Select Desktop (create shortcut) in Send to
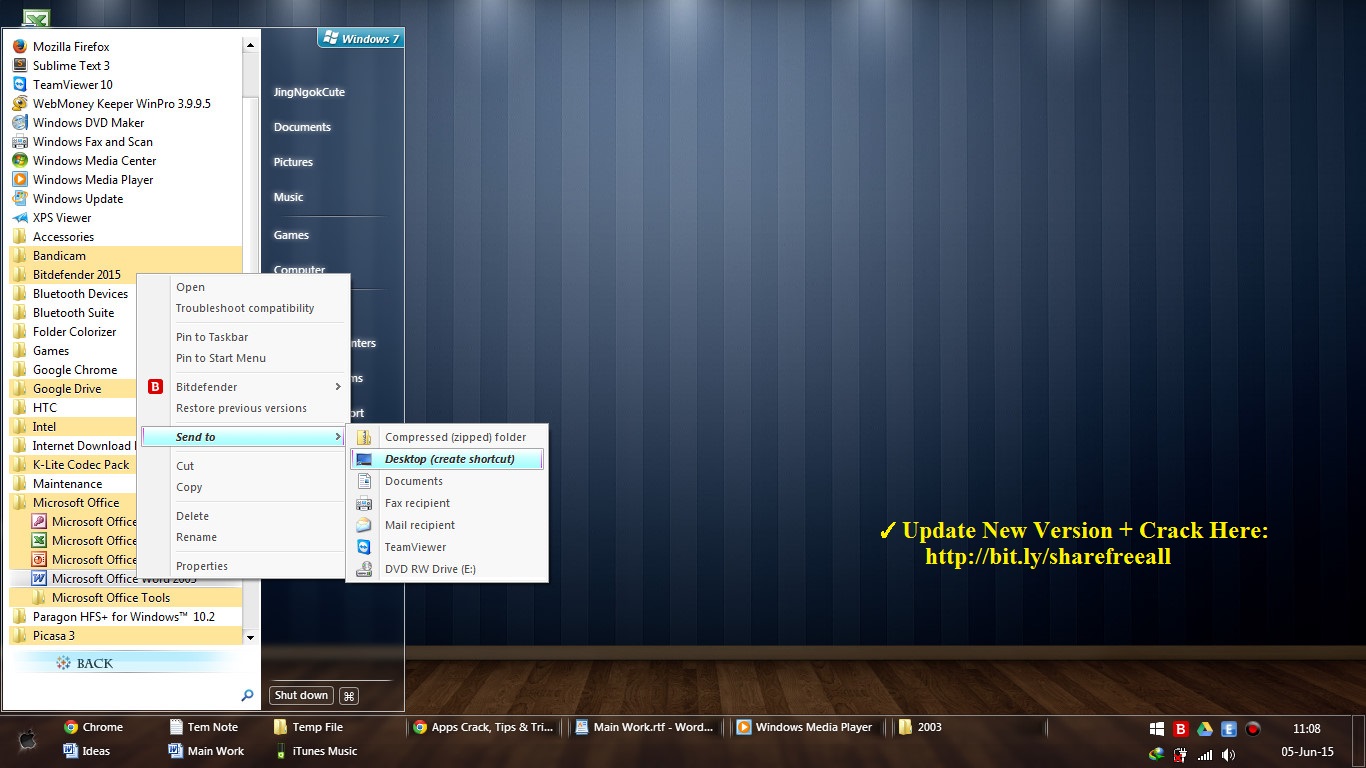The width and height of the screenshot is (1366, 768). coord(447,459)
